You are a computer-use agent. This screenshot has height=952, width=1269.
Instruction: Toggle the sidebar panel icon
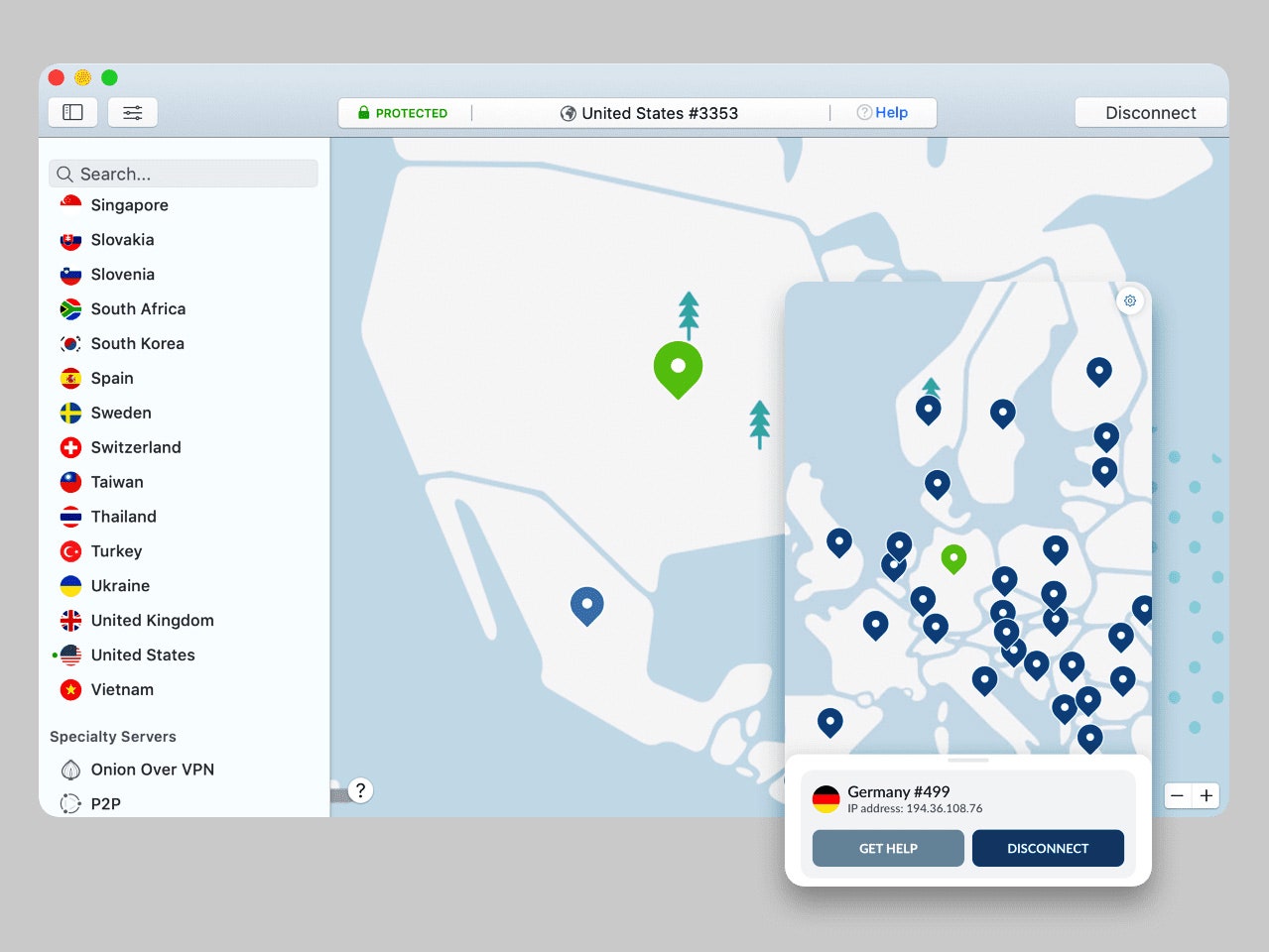pyautogui.click(x=72, y=113)
